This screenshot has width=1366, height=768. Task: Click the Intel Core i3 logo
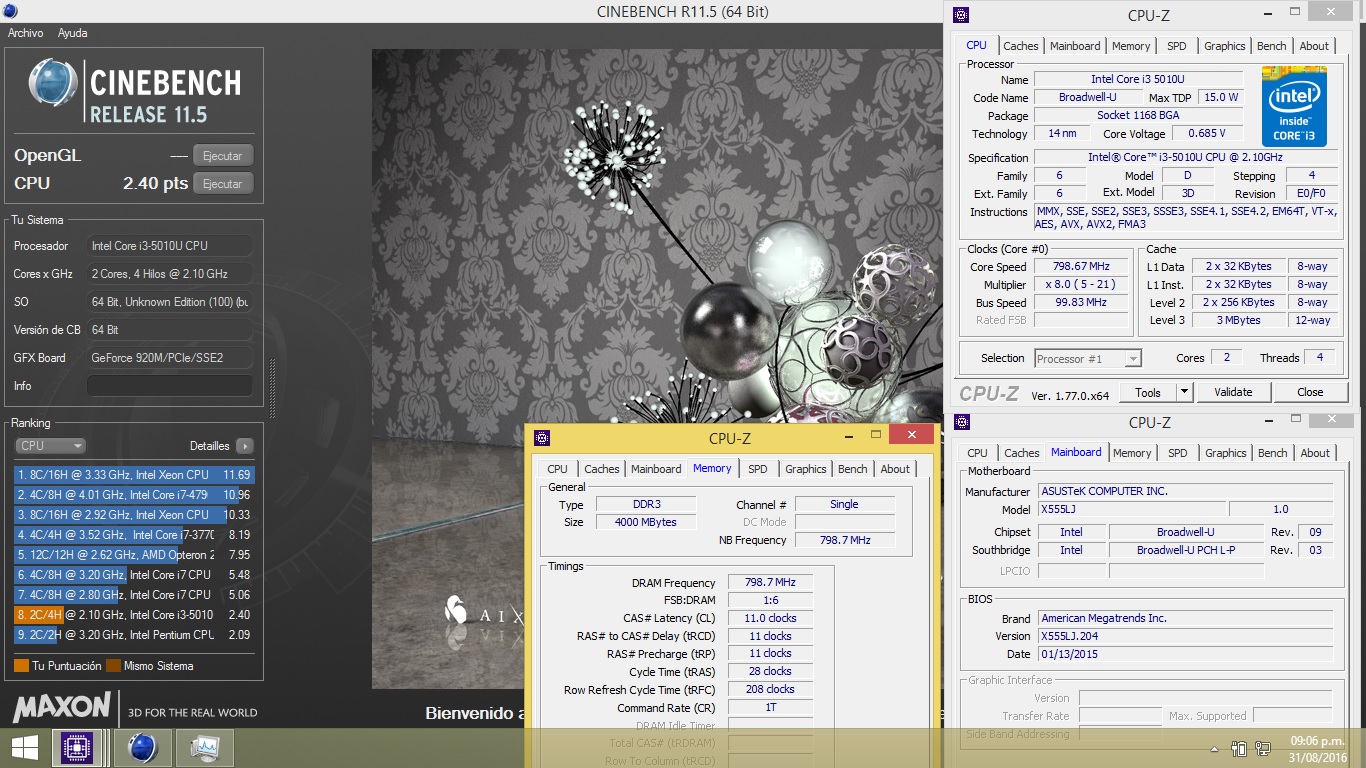click(x=1294, y=106)
